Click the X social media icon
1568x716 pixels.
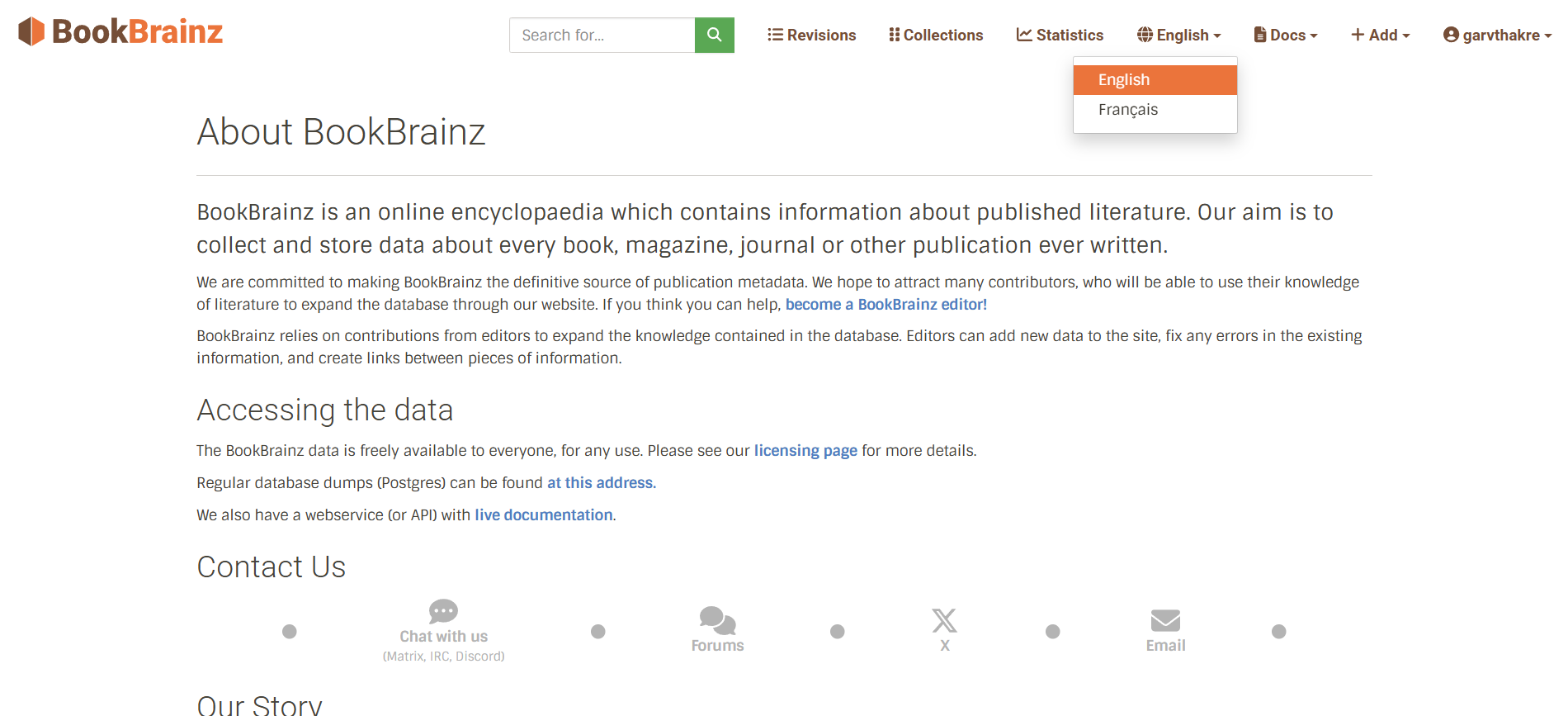944,620
